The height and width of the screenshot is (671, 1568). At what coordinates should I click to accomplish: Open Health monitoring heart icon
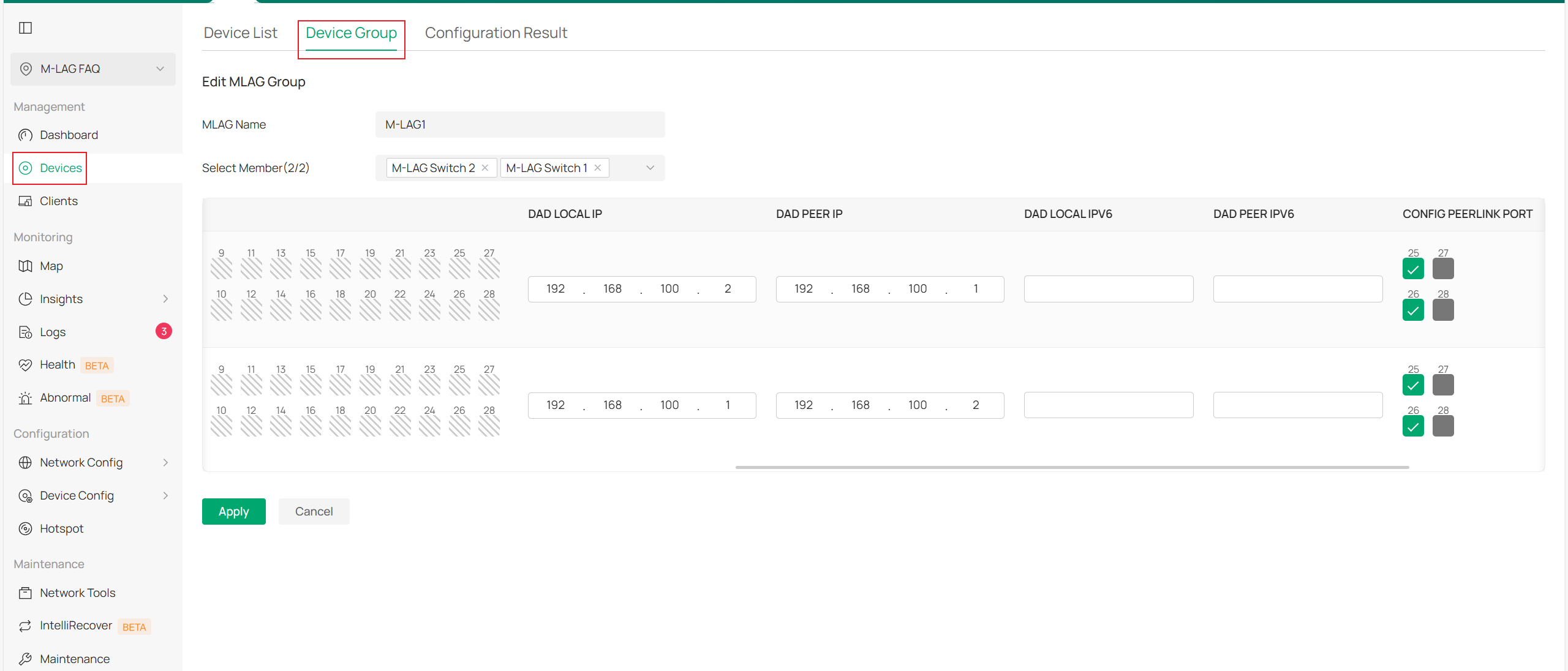25,365
